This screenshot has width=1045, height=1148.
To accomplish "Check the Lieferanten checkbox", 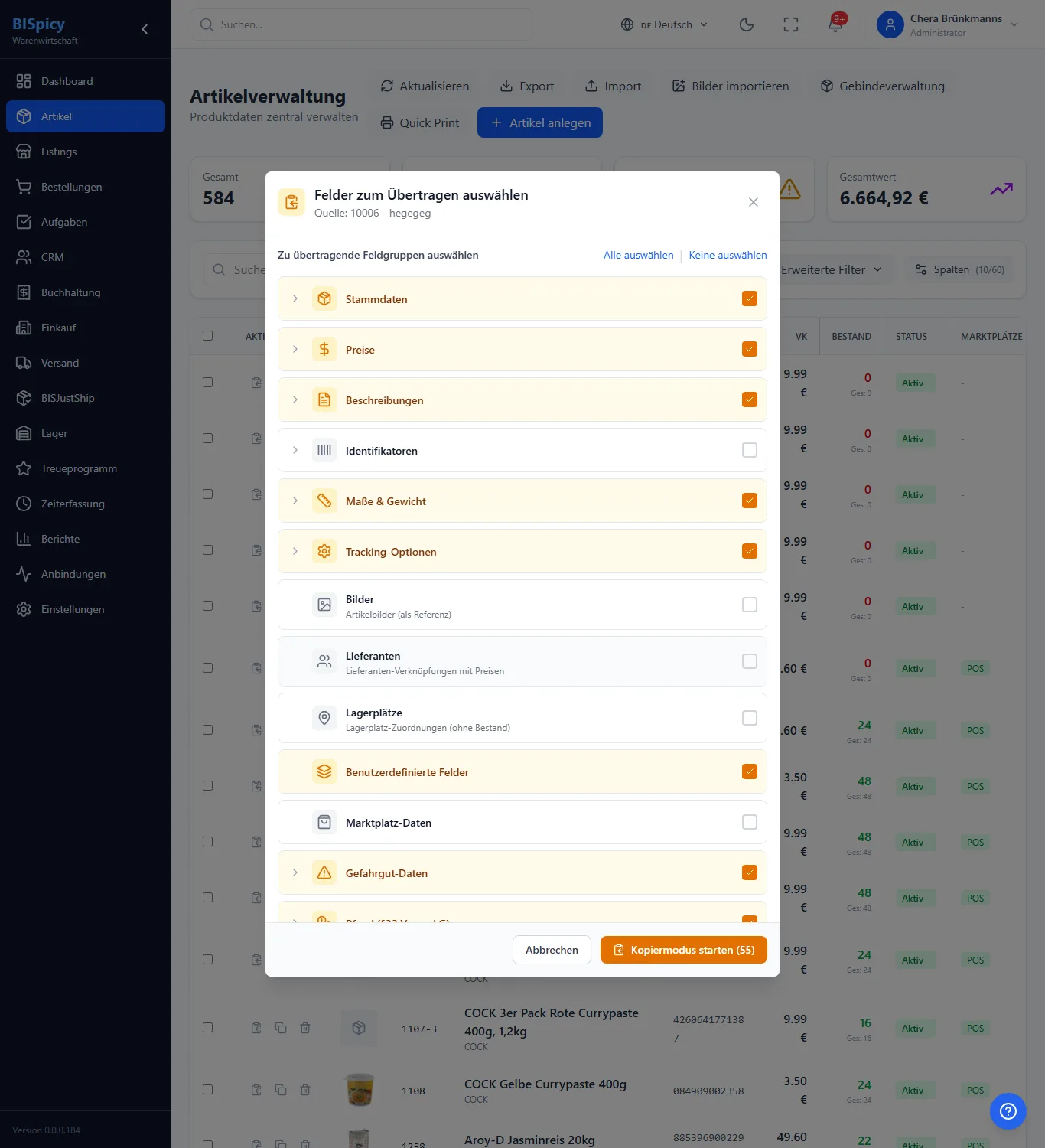I will 750,661.
